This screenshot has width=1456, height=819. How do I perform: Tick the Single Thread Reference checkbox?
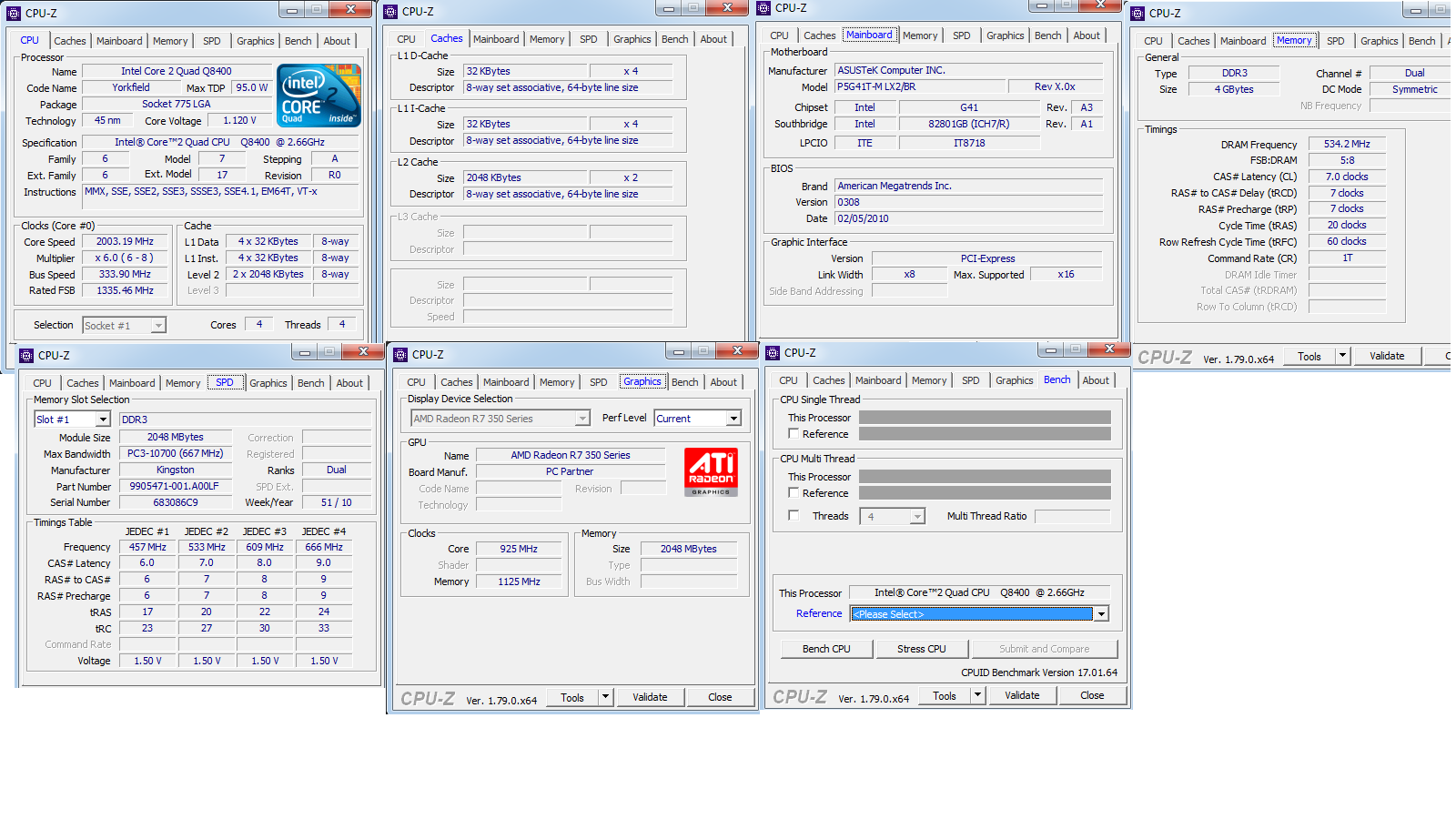pyautogui.click(x=794, y=434)
